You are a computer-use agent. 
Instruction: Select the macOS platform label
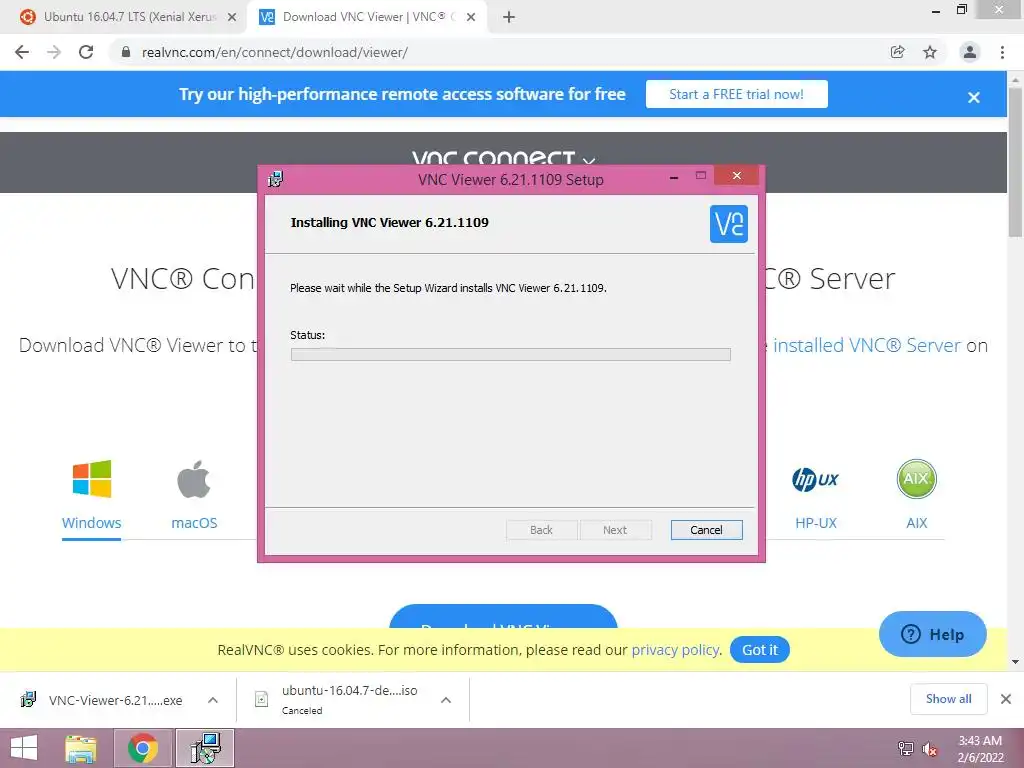(194, 523)
